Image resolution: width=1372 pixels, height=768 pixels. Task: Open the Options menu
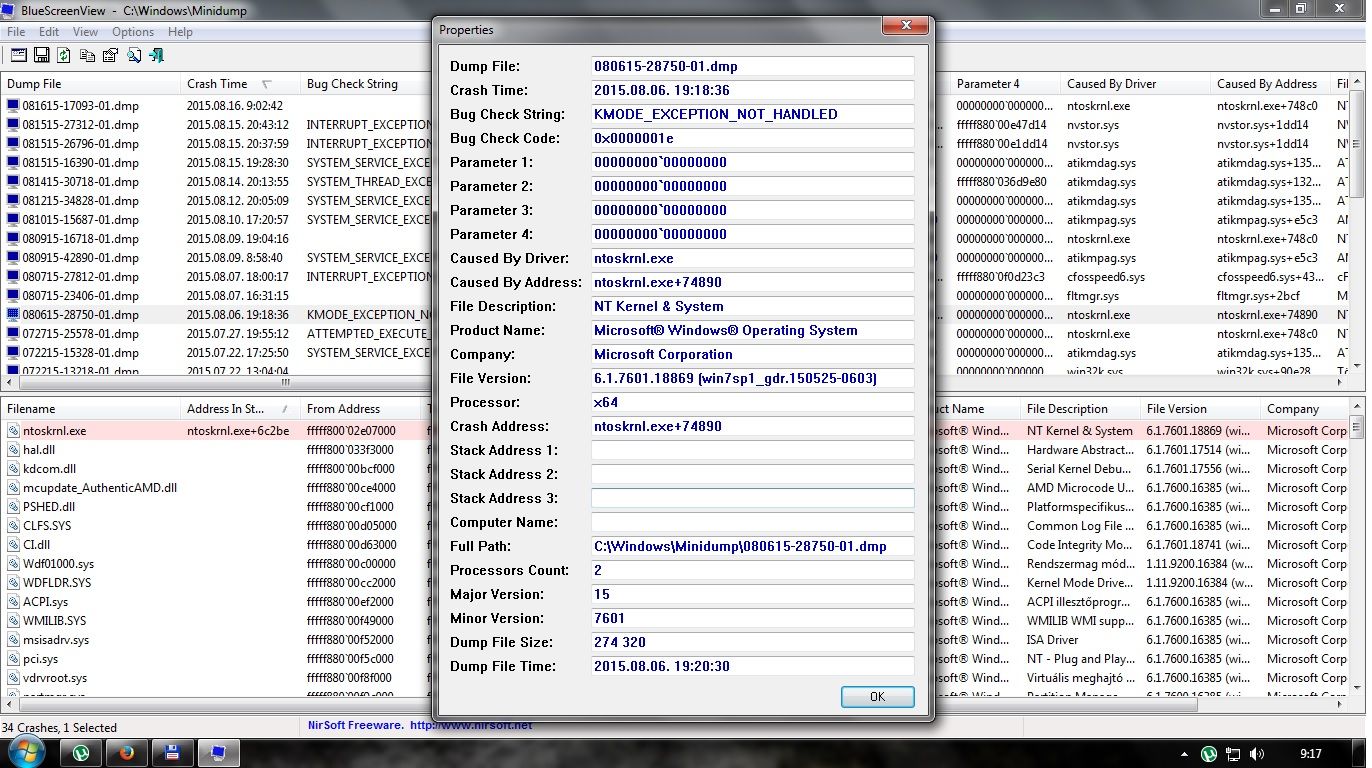[133, 32]
